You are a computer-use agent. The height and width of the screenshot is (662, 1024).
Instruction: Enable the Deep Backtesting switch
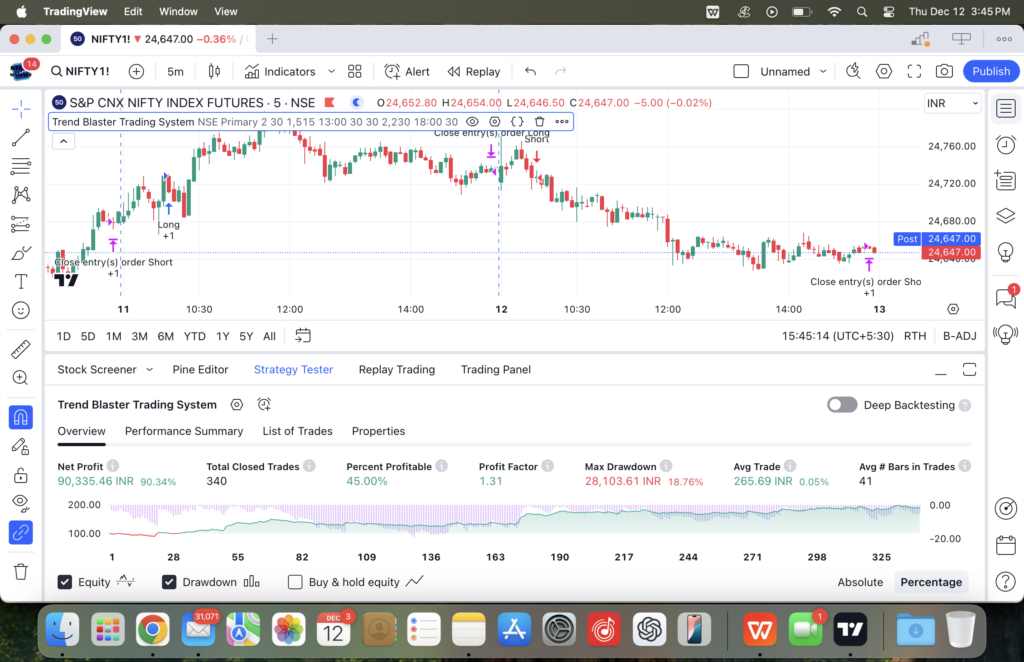pos(842,405)
